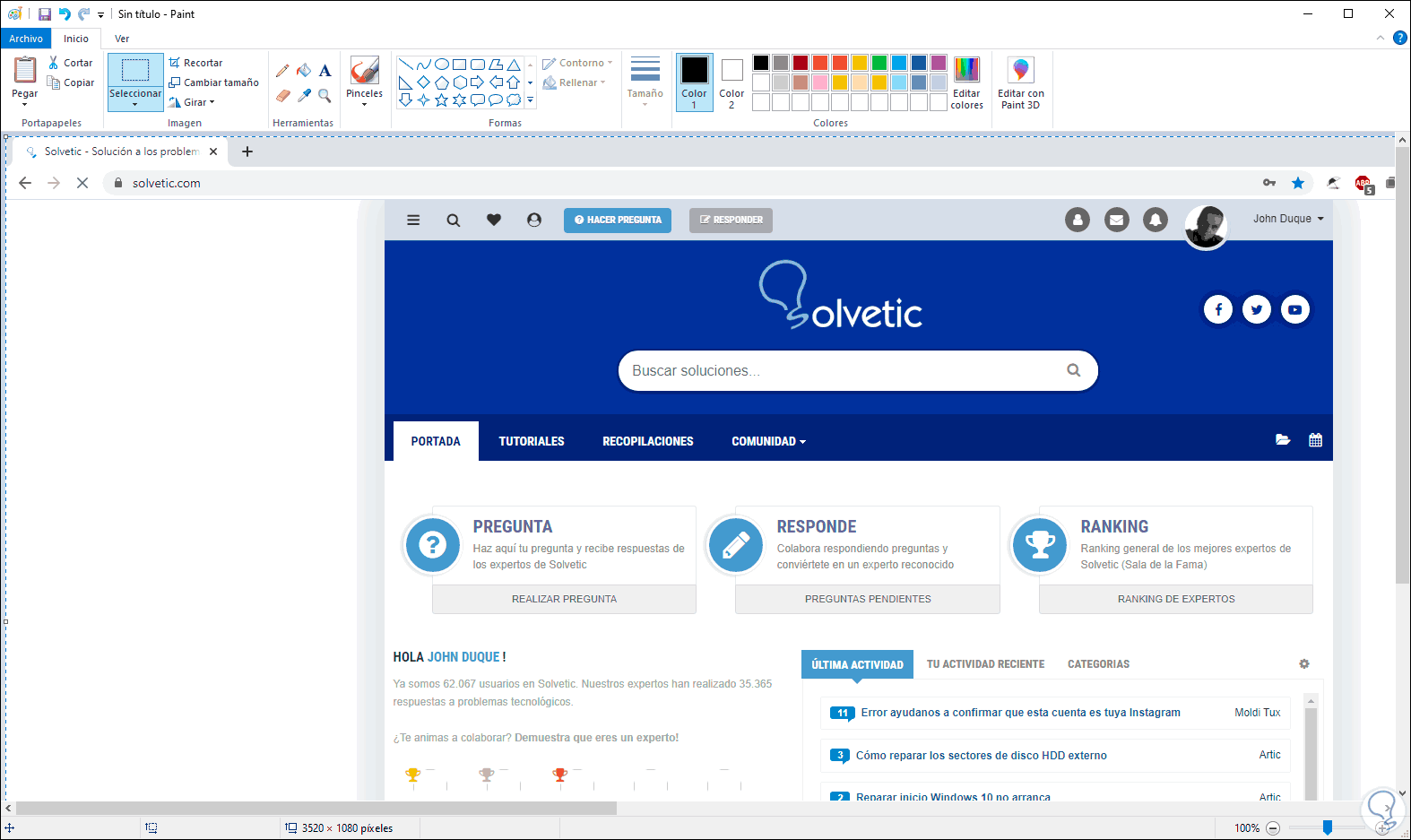Screen dimensions: 1411x840
Task: Copy the selection with Copiar
Action: click(71, 82)
